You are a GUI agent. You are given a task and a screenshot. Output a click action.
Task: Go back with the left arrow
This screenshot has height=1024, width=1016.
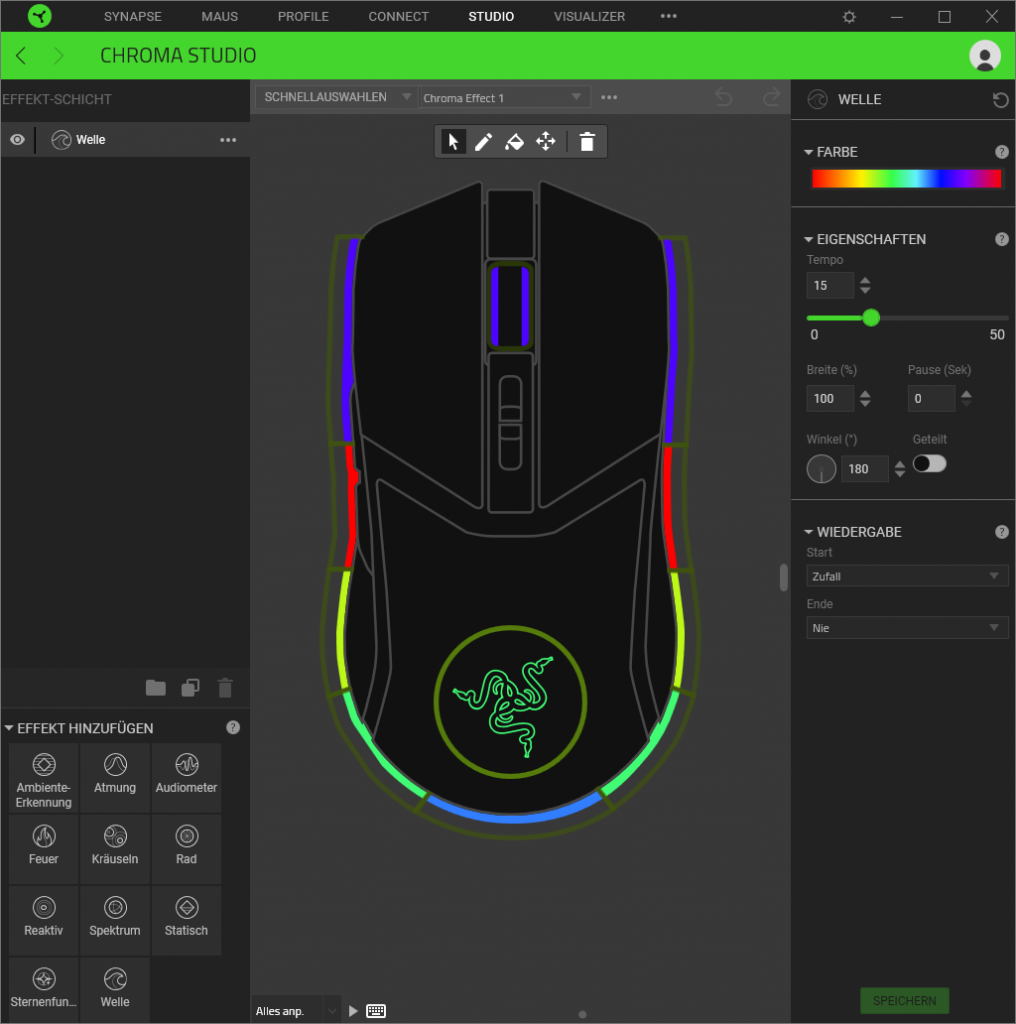click(x=21, y=56)
